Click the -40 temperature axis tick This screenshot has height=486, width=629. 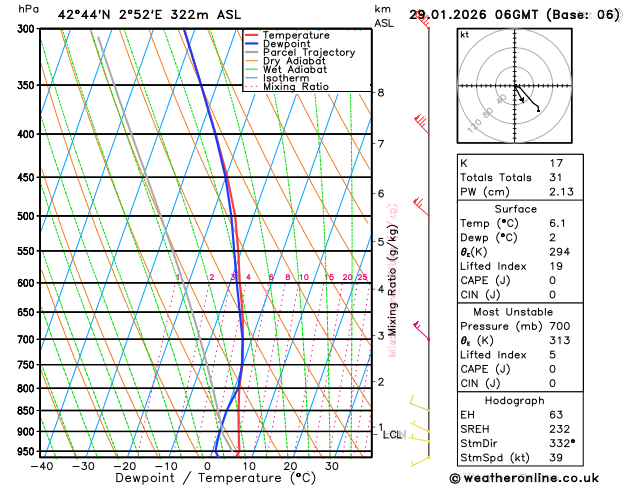42,466
